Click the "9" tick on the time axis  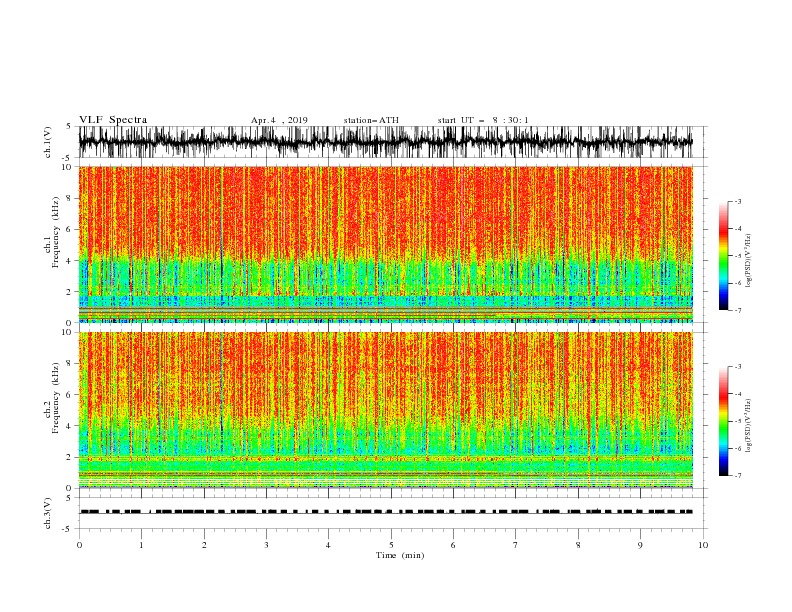coord(640,545)
